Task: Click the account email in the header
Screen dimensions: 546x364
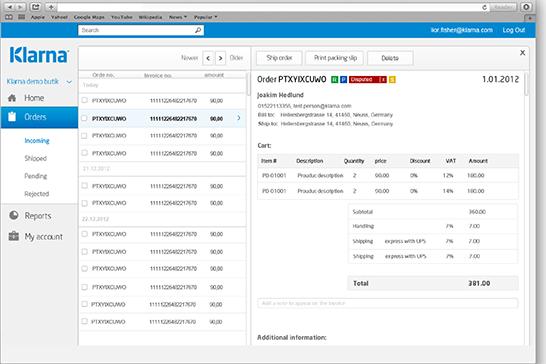Action: pos(462,30)
